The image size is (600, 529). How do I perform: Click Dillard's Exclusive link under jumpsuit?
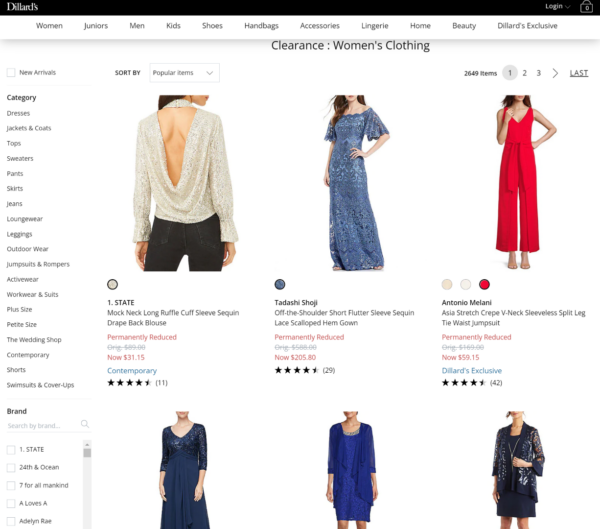click(x=472, y=371)
